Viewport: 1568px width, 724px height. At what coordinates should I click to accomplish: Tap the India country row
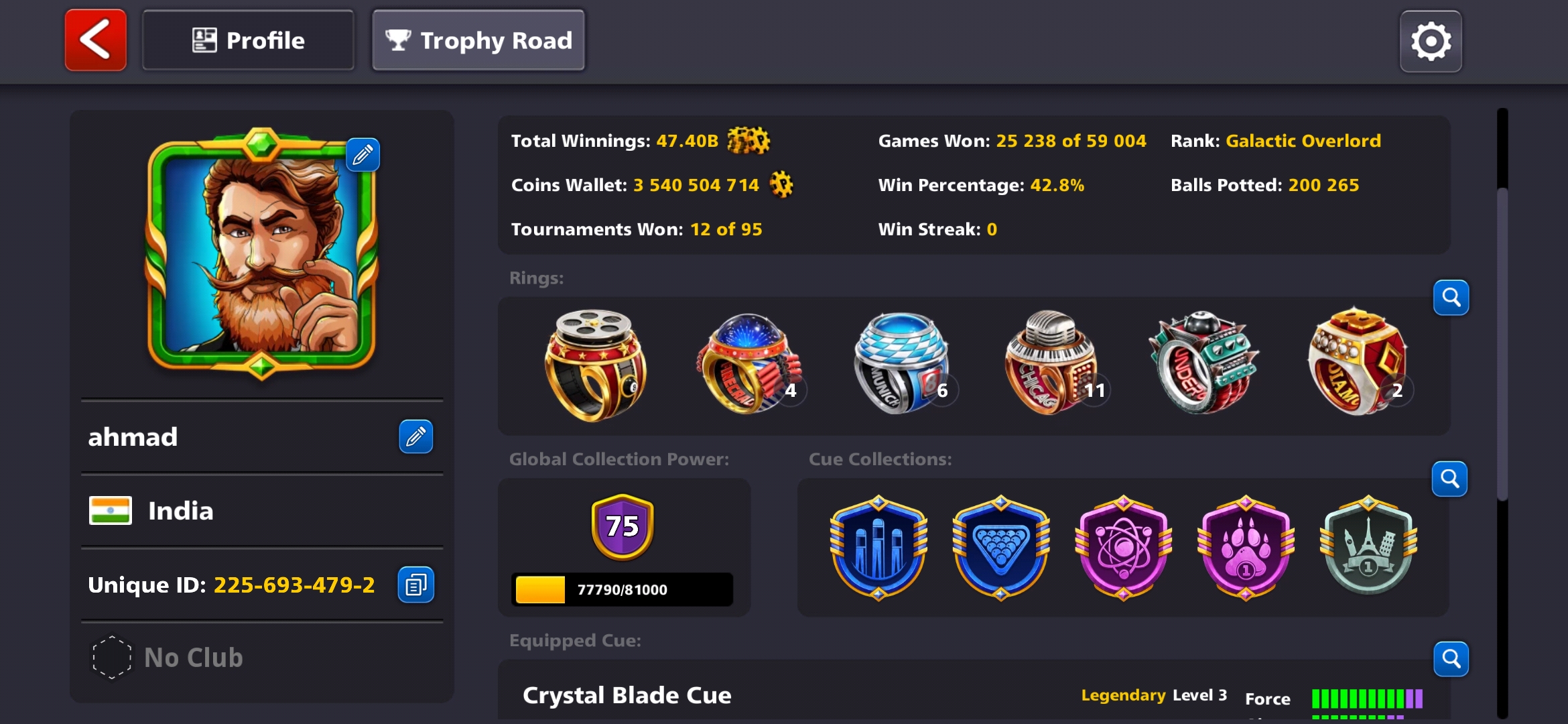[x=262, y=511]
